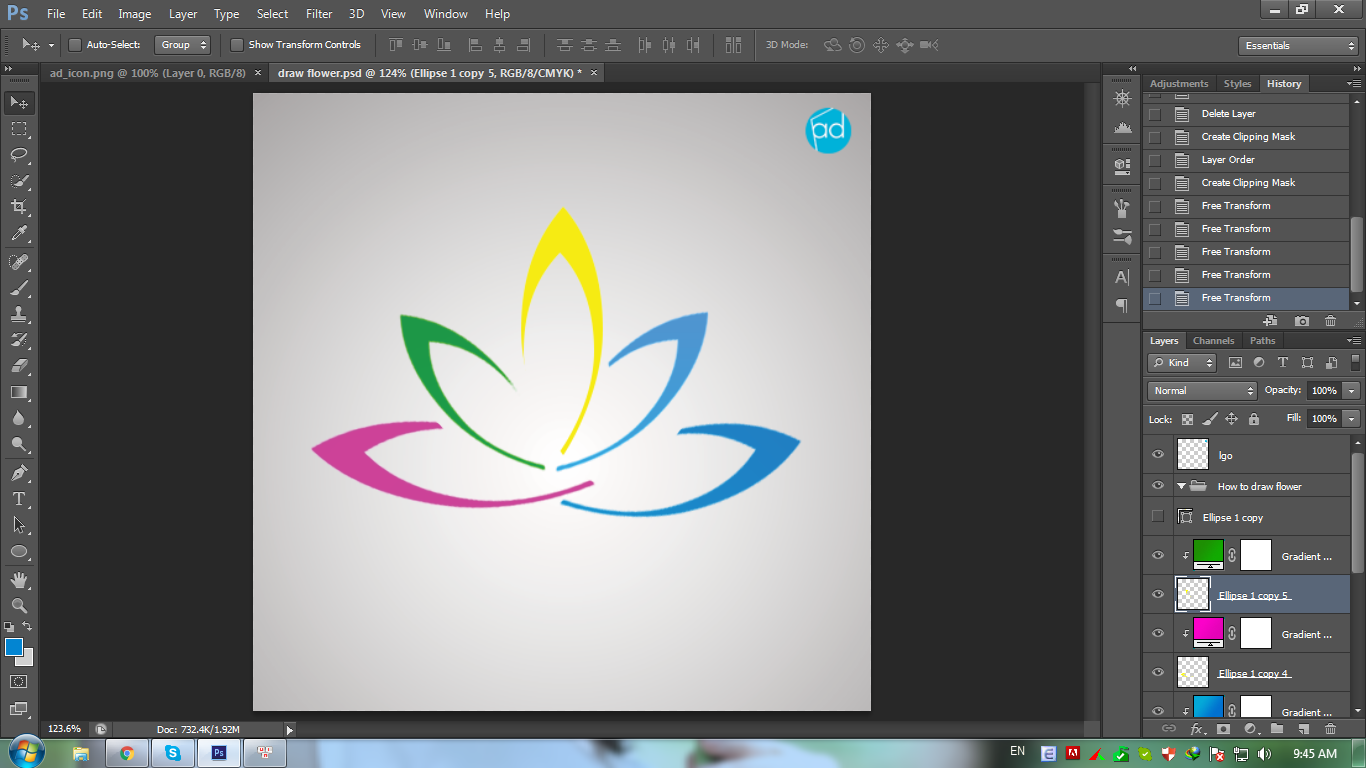The width and height of the screenshot is (1366, 768).
Task: Select the Horizontal Type tool
Action: tap(18, 497)
